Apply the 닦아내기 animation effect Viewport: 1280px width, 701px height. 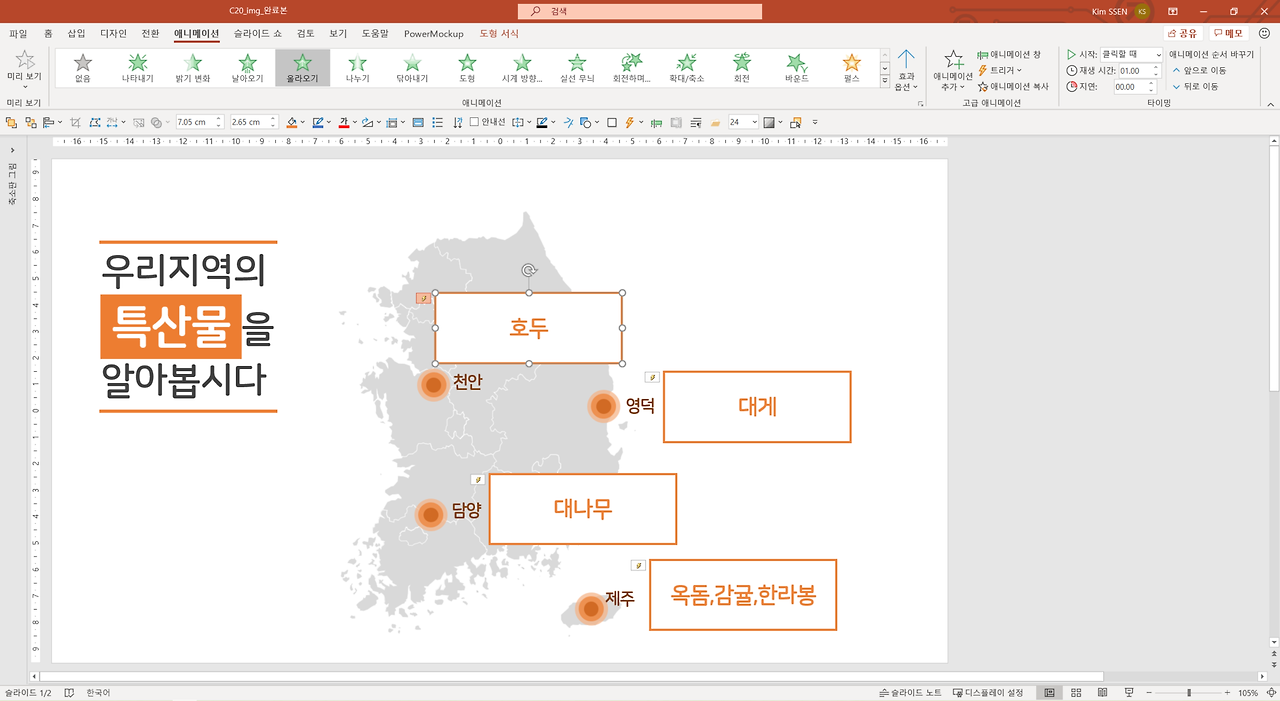[x=412, y=68]
